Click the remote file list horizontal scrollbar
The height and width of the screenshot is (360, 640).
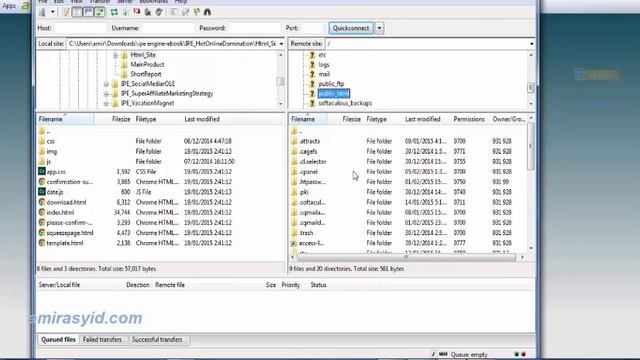[407, 257]
